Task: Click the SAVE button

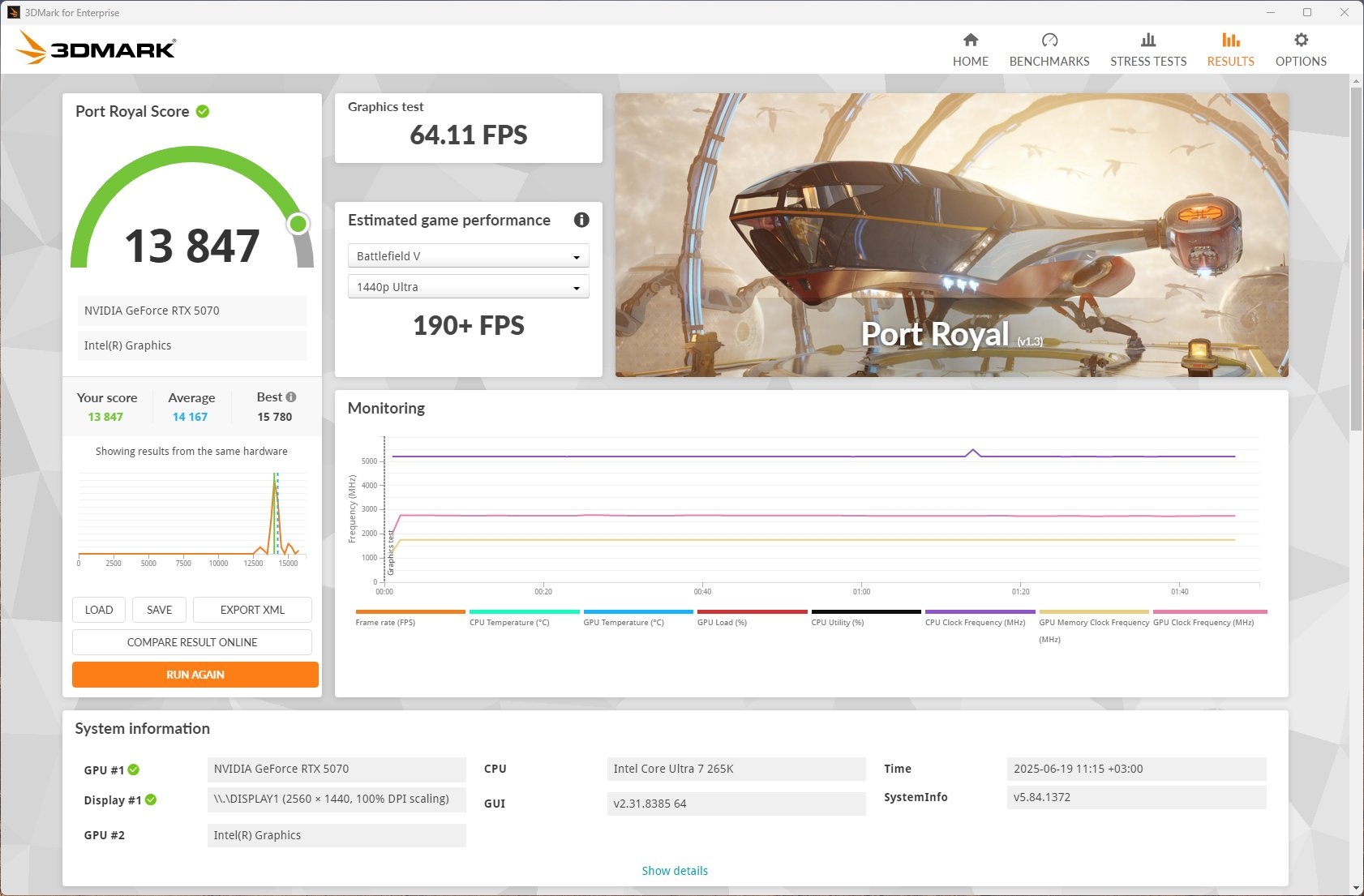Action: coord(159,610)
